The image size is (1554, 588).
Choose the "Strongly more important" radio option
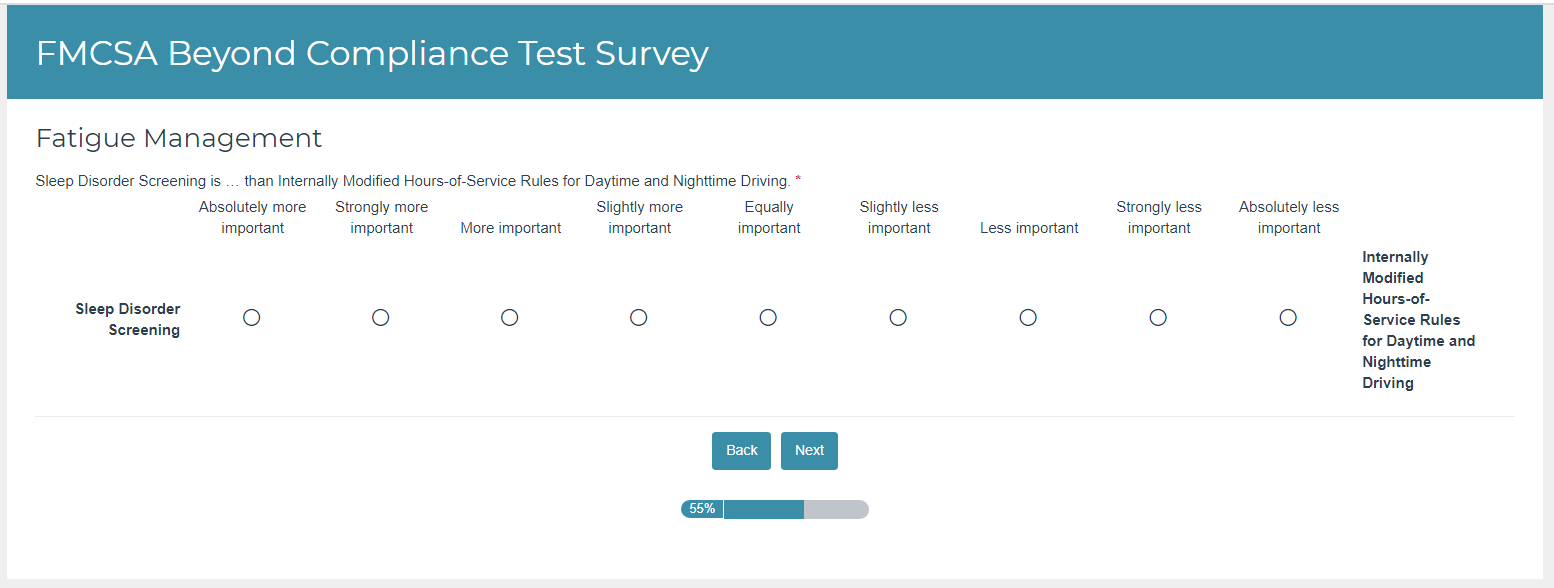(381, 317)
